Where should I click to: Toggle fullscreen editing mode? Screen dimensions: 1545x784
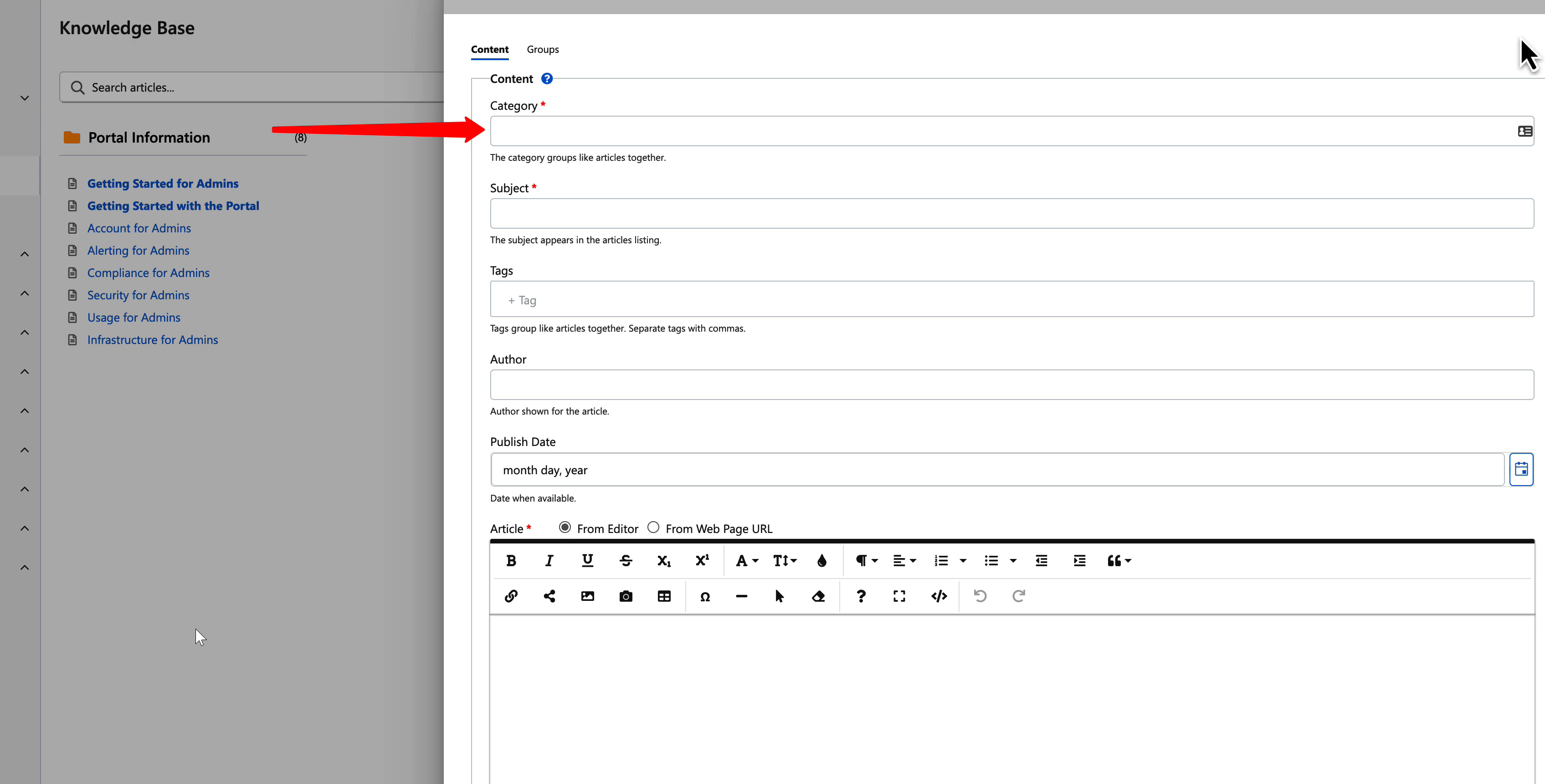point(899,596)
